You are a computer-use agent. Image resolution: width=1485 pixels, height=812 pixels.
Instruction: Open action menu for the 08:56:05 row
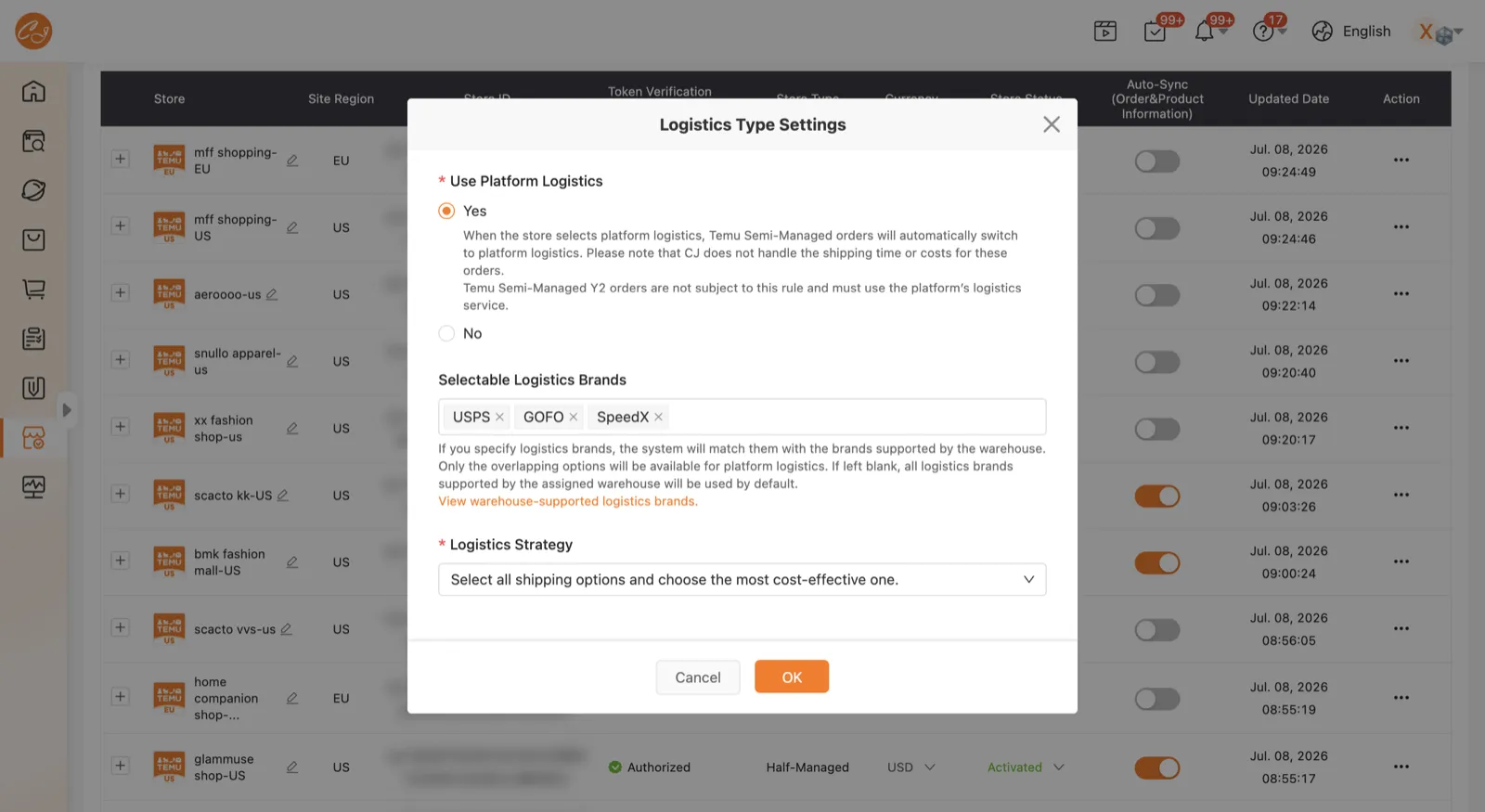(x=1401, y=628)
